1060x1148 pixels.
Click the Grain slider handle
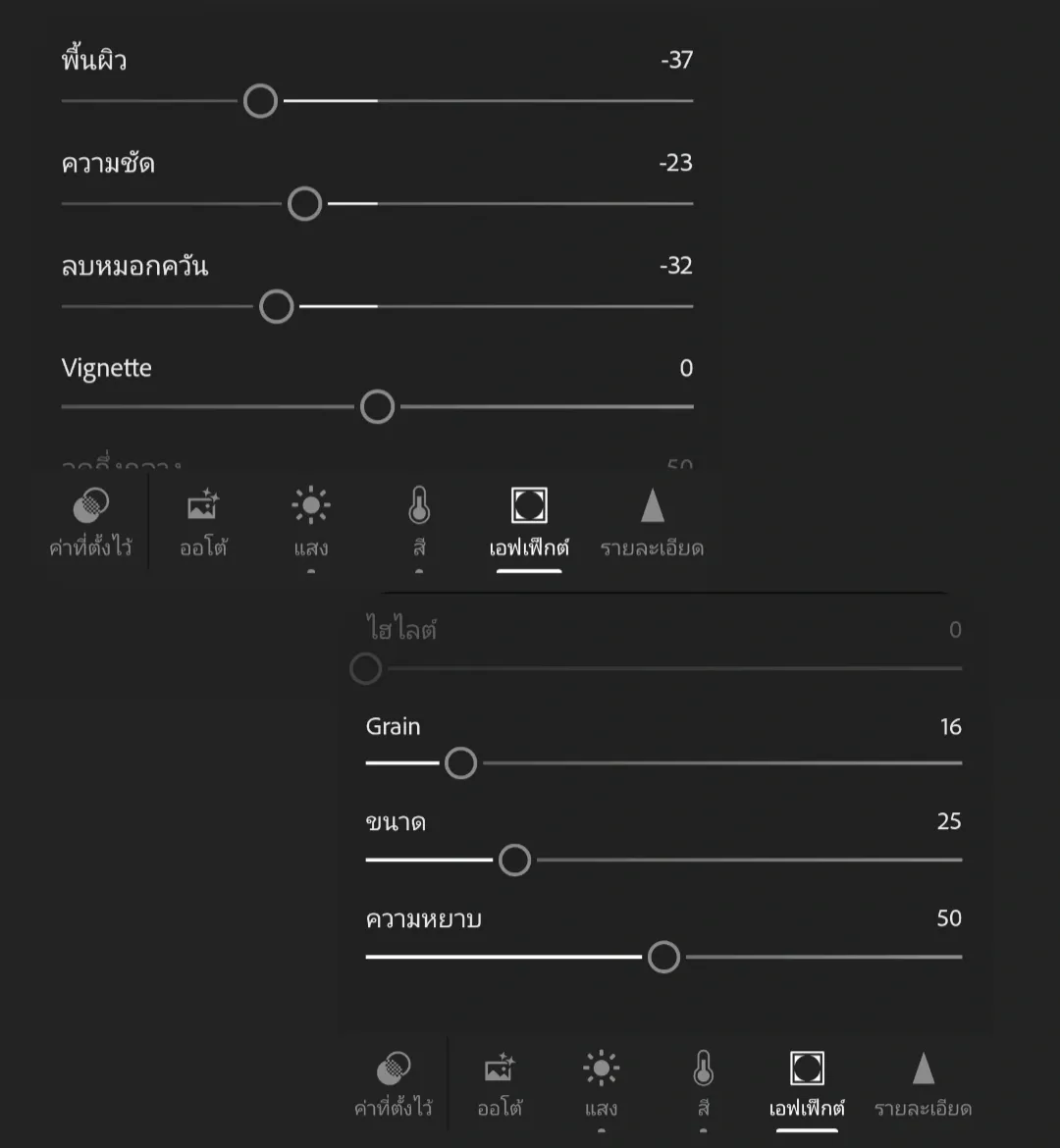click(460, 762)
